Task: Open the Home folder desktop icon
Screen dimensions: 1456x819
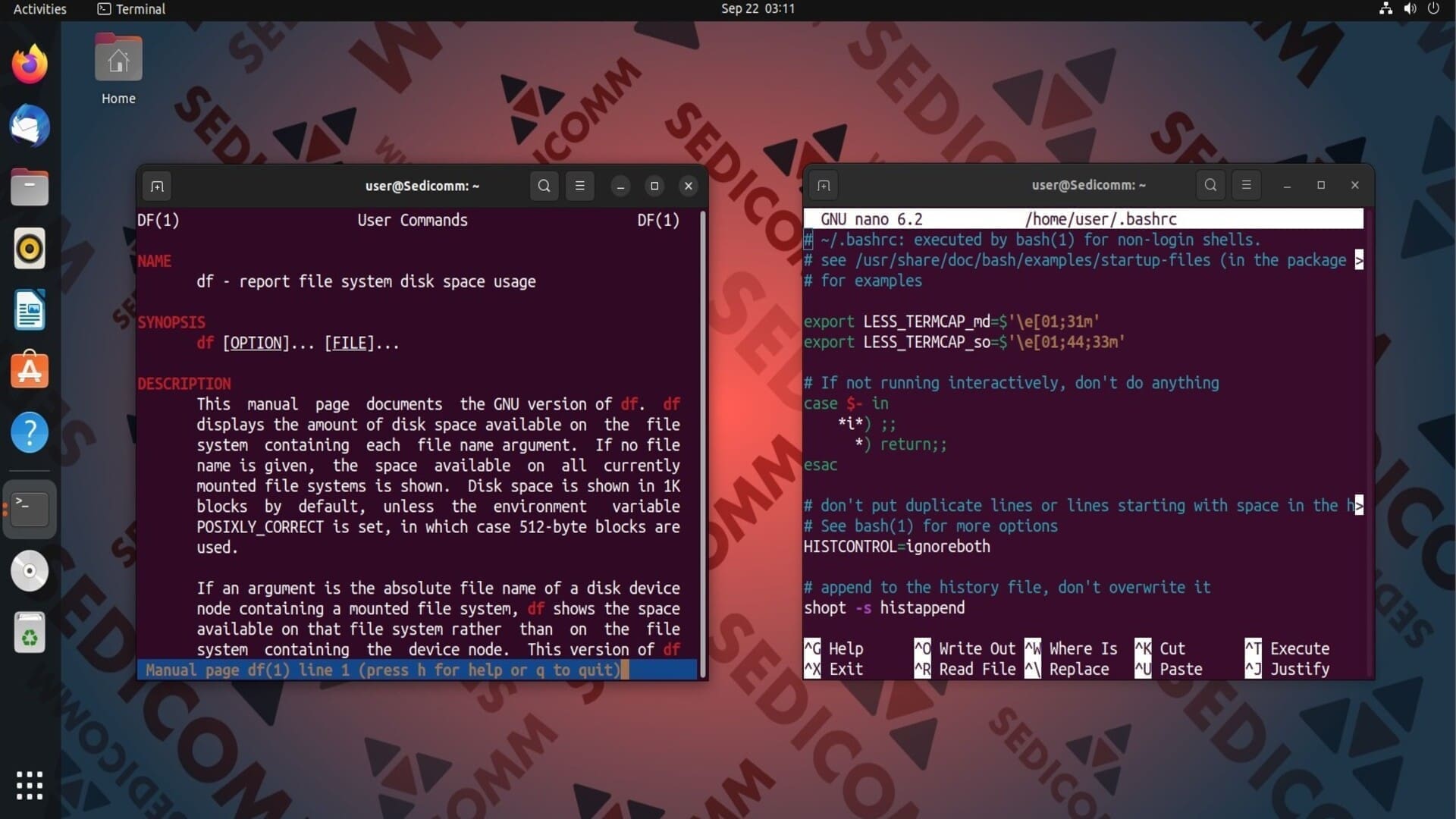Action: [x=118, y=70]
